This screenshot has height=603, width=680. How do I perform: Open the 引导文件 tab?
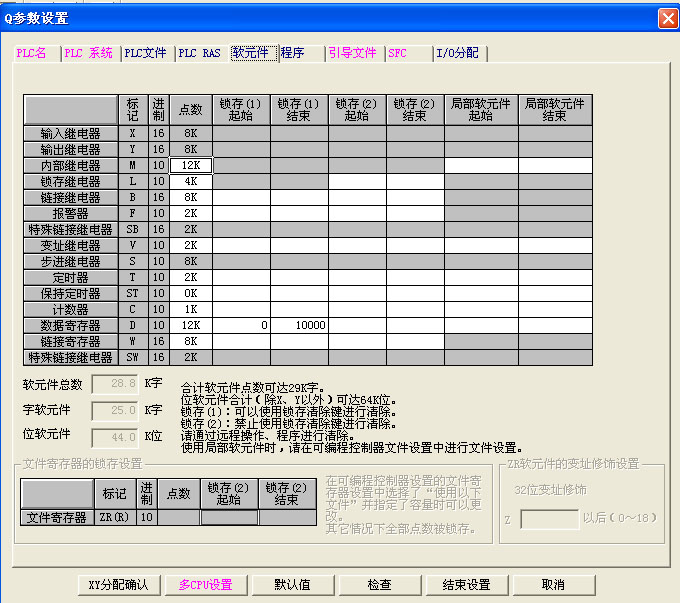point(353,54)
